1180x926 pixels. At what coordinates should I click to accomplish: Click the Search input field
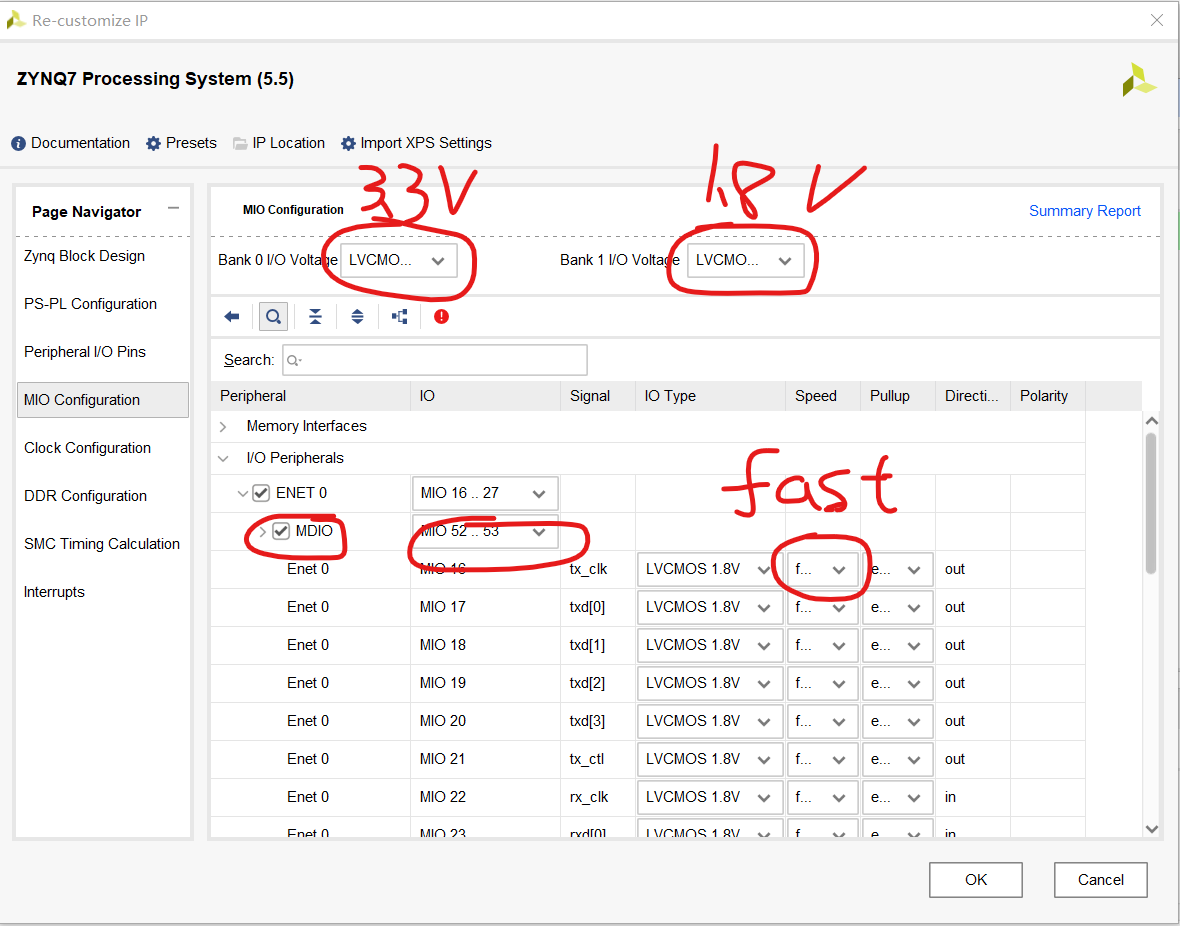click(434, 361)
